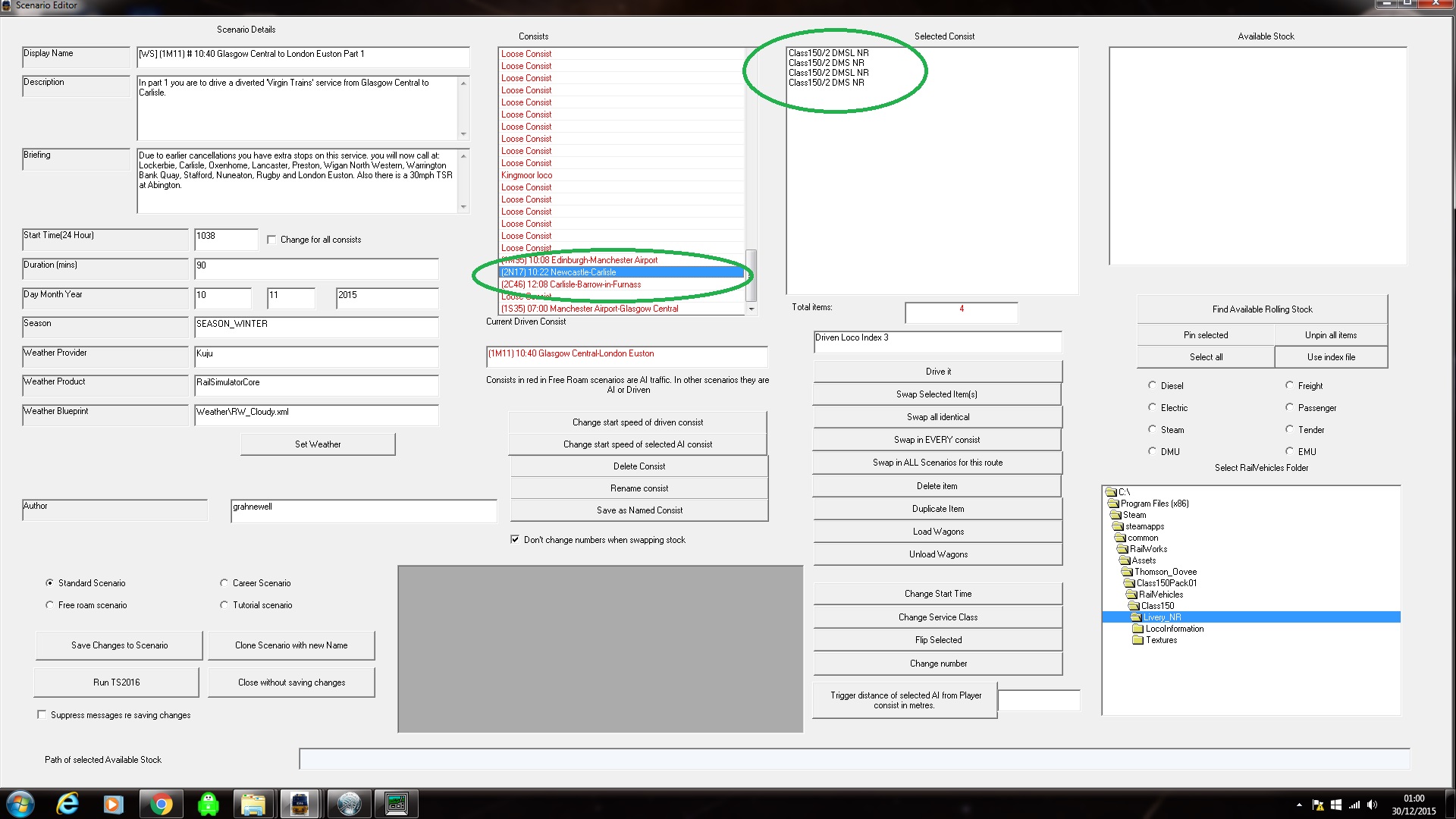Viewport: 1456px width, 819px height.
Task: Select Career Scenario radio option
Action: (224, 583)
